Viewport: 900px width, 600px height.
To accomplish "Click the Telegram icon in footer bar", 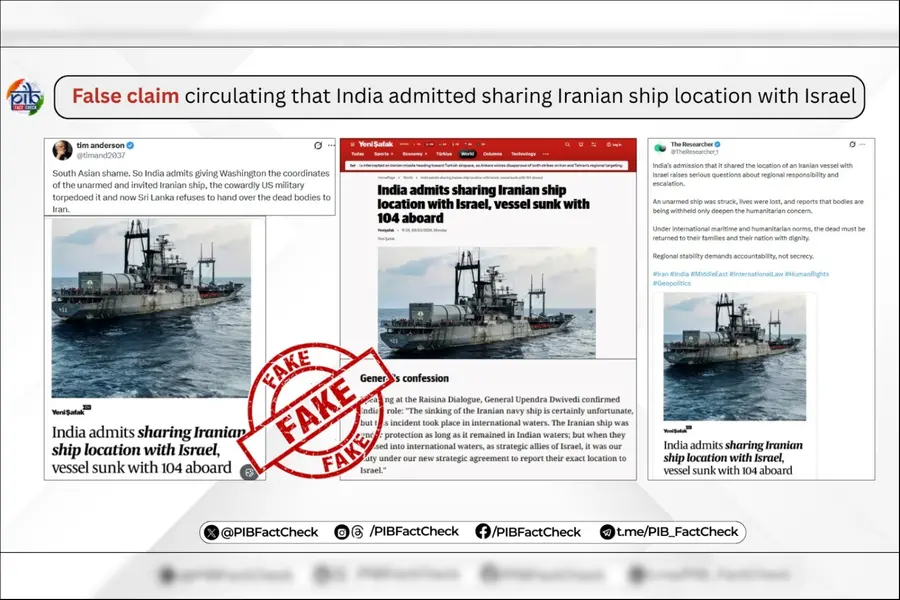I will pos(607,532).
